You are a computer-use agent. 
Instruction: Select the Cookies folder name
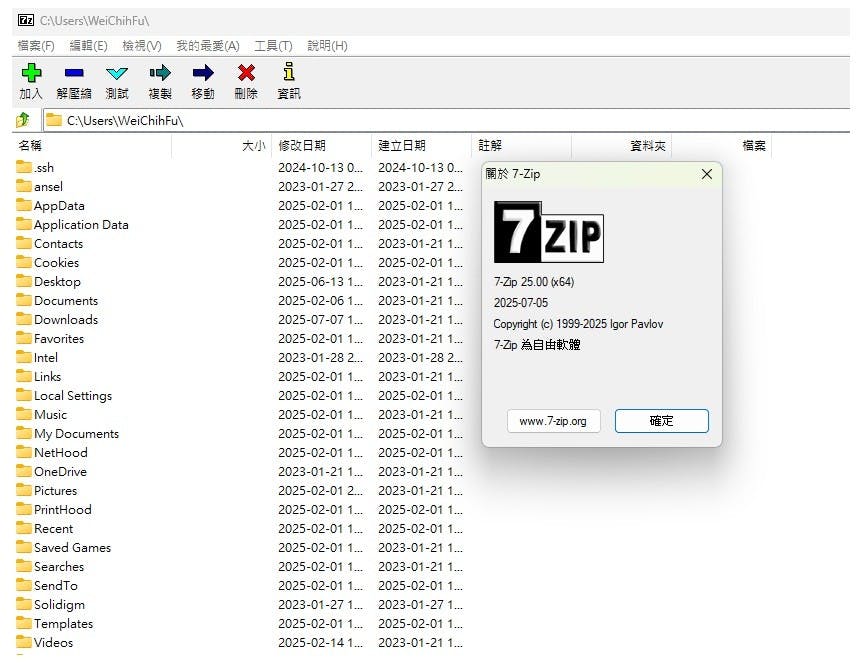point(56,263)
